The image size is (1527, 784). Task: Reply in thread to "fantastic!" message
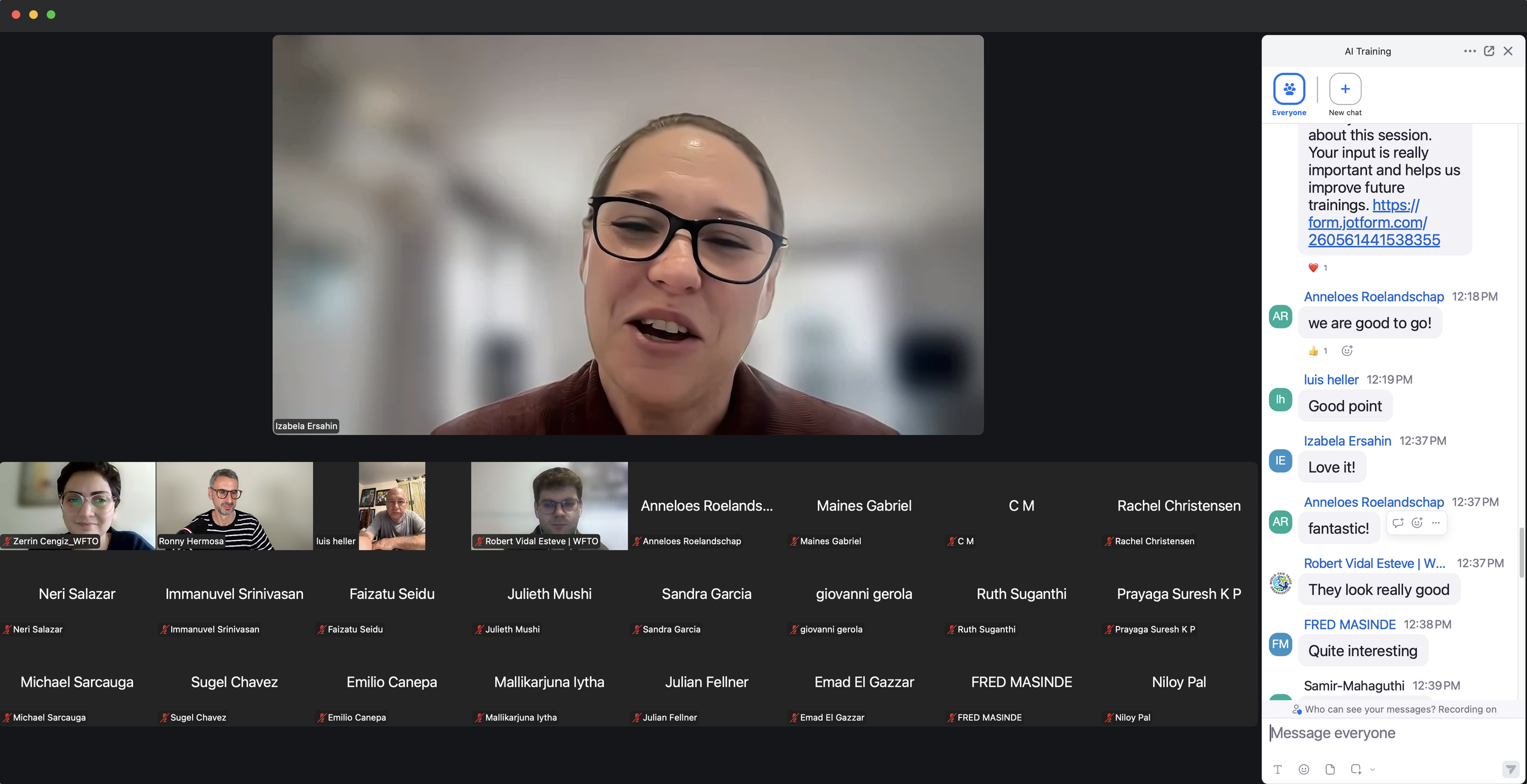pos(1398,523)
